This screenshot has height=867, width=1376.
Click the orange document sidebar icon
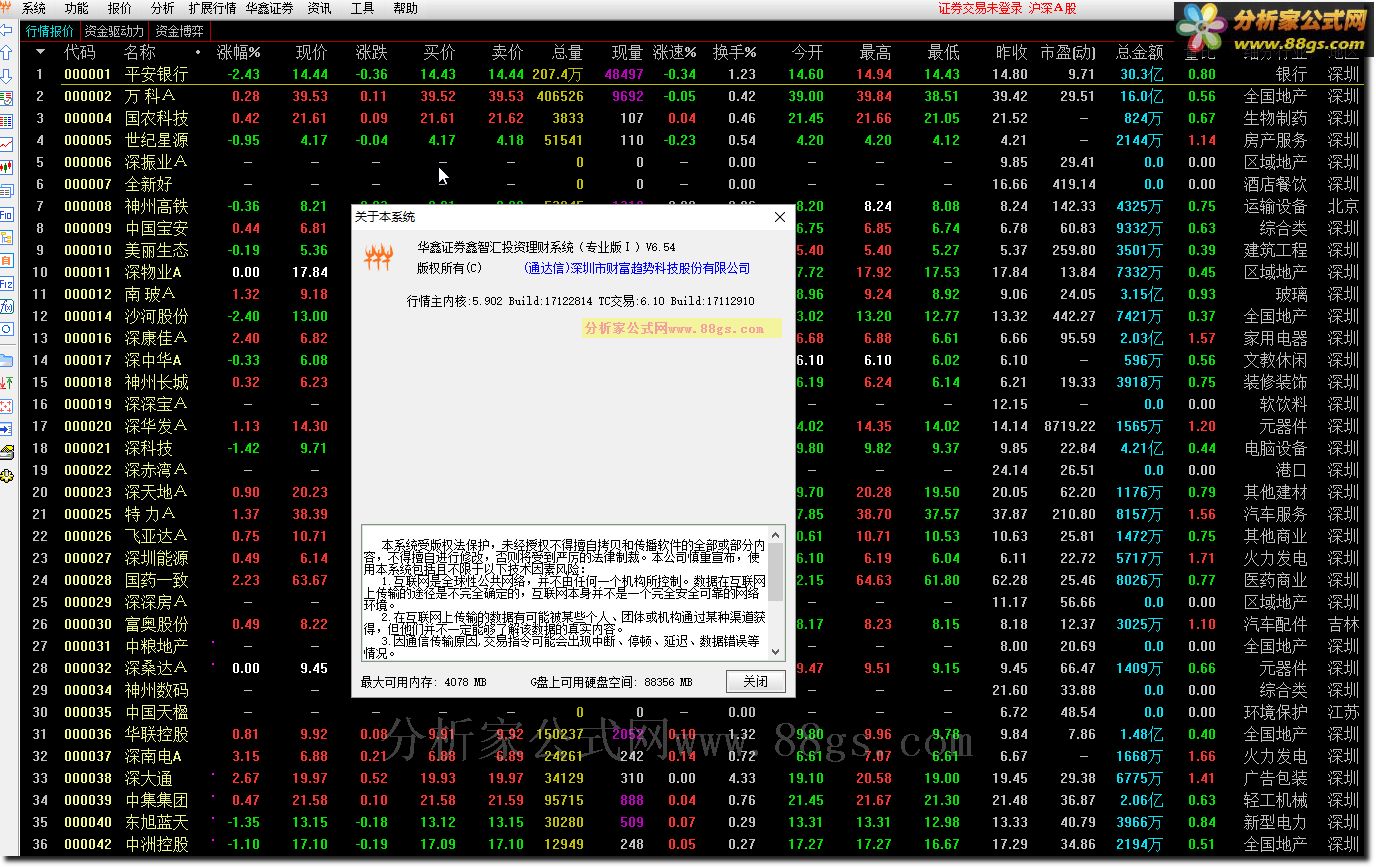tap(7, 260)
